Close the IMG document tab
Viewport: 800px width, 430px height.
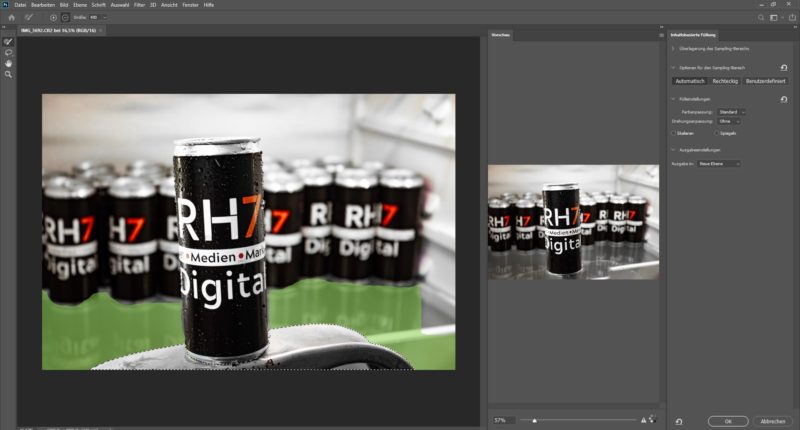coord(101,31)
